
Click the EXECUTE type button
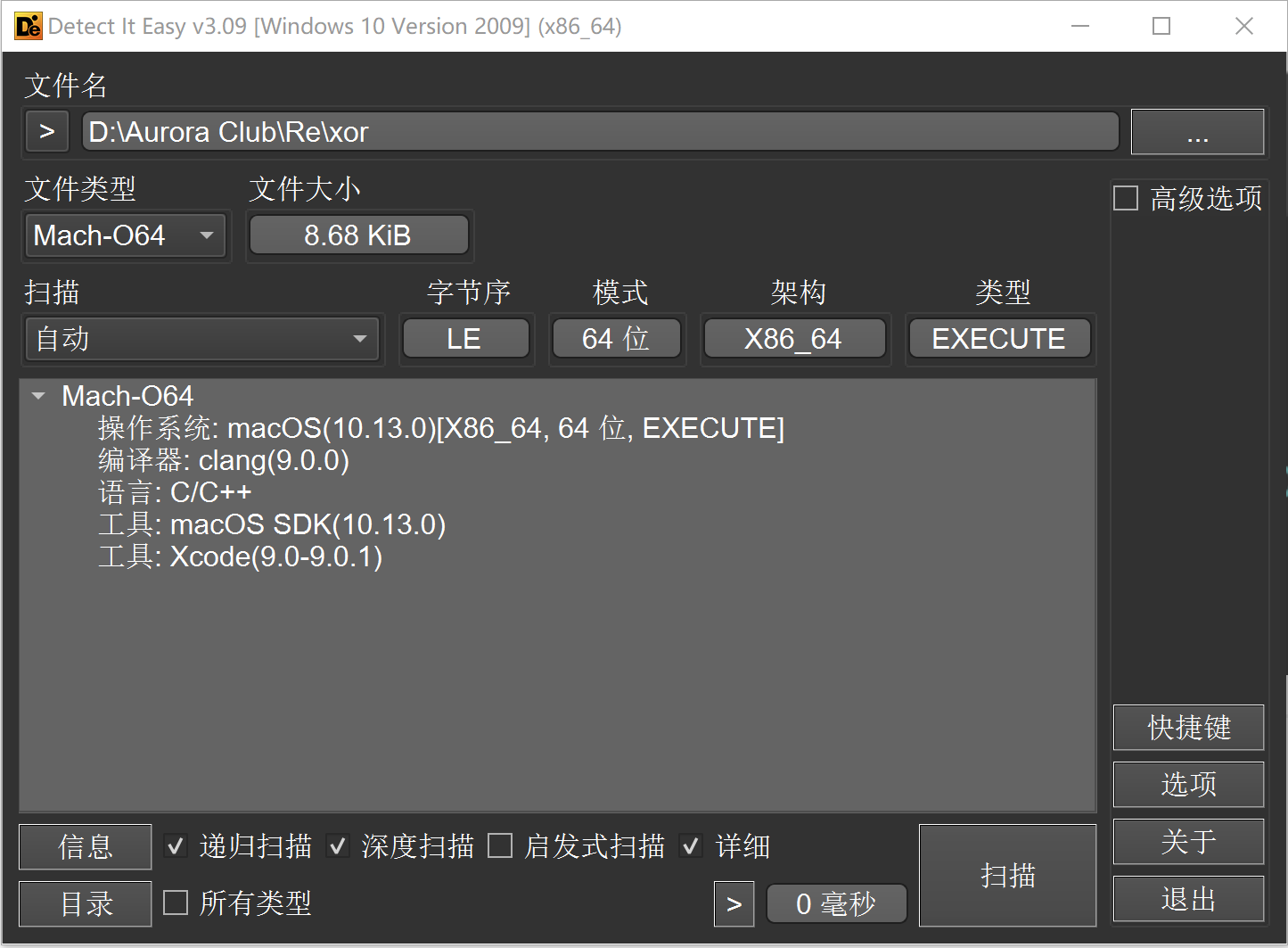pos(999,339)
